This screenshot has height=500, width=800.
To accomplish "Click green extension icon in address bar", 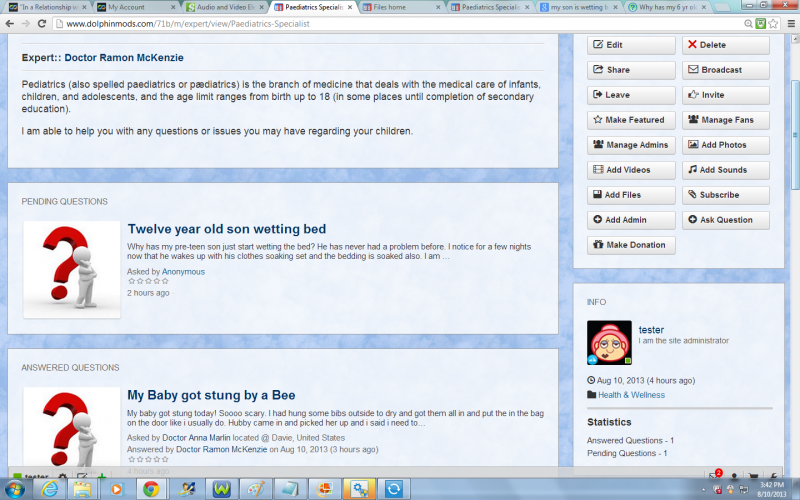I will point(760,23).
